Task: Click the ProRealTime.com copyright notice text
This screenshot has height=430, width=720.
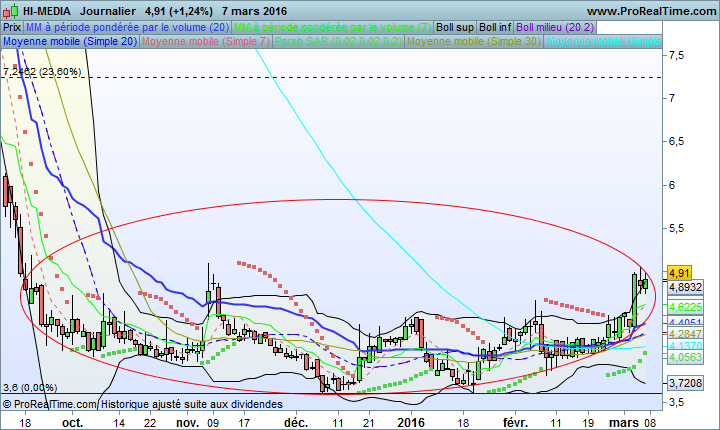Action: tap(143, 404)
